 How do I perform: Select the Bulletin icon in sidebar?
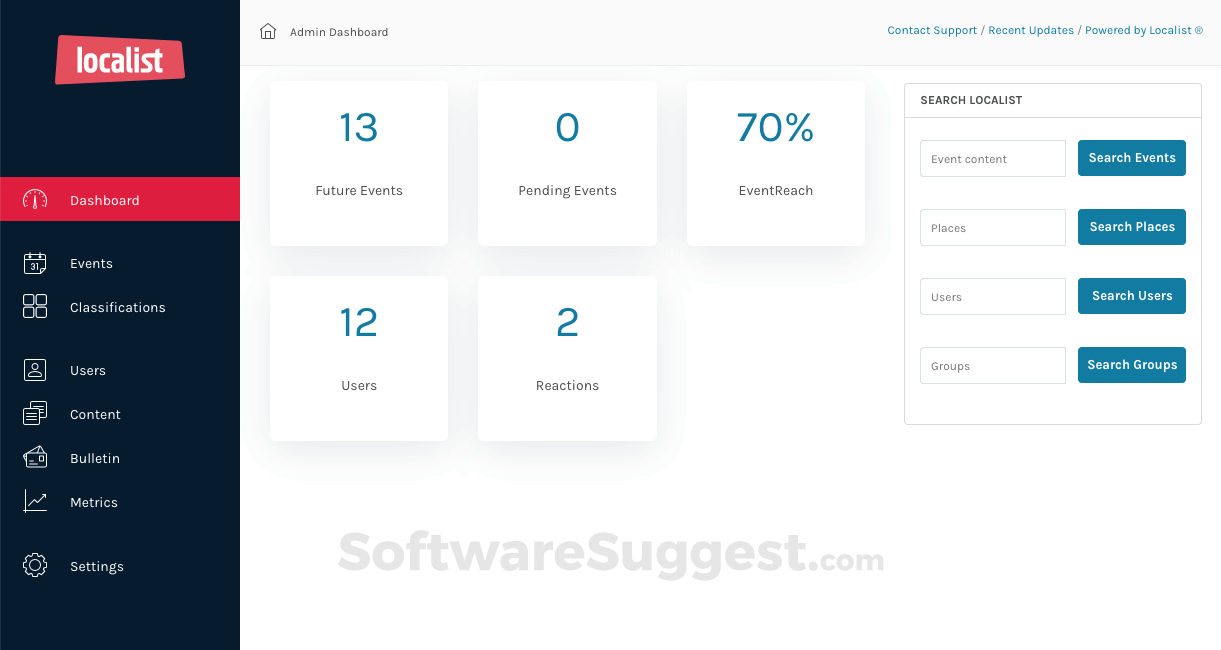[34, 458]
